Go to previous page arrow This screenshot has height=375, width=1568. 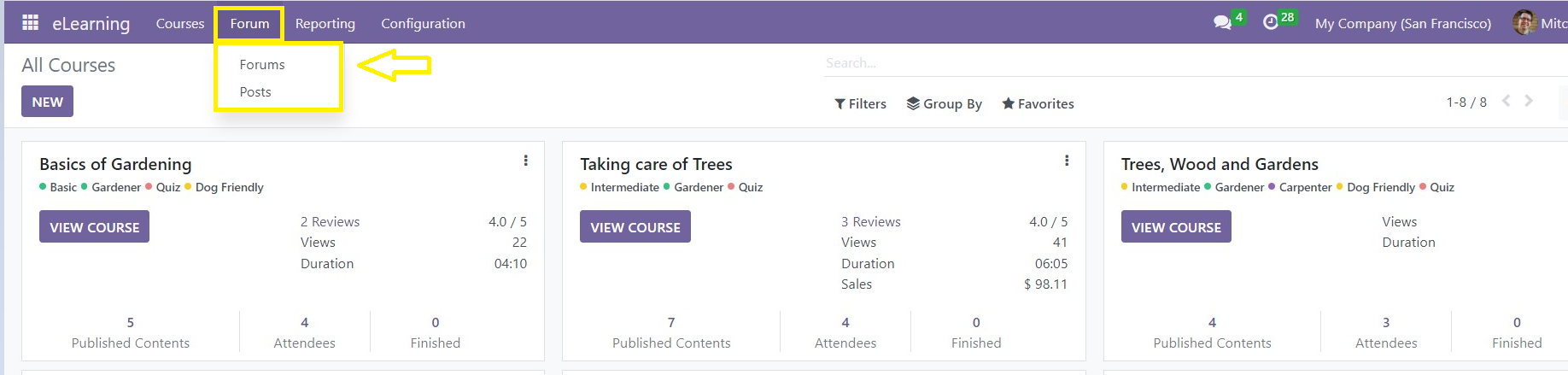pyautogui.click(x=1507, y=101)
